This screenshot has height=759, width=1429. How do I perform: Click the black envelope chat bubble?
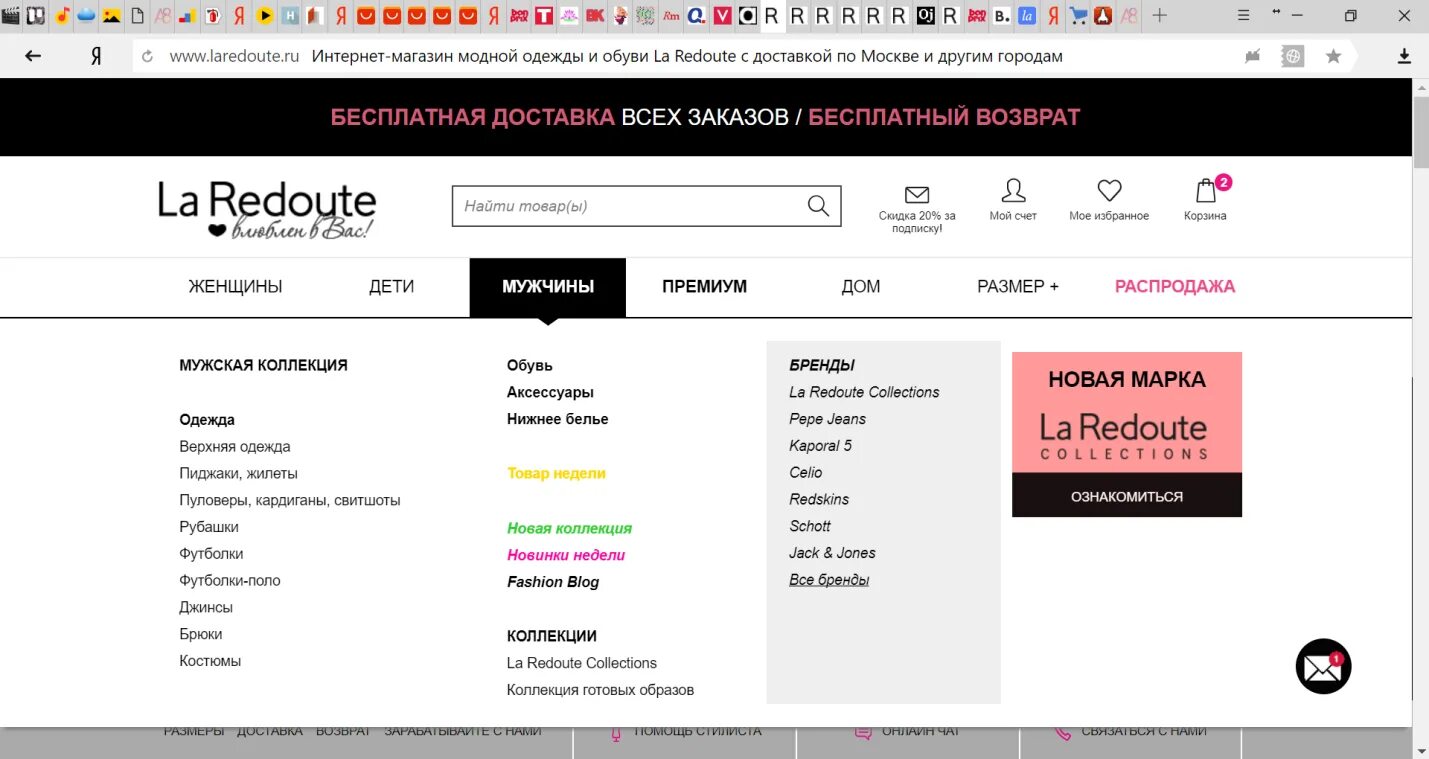pyautogui.click(x=1323, y=666)
